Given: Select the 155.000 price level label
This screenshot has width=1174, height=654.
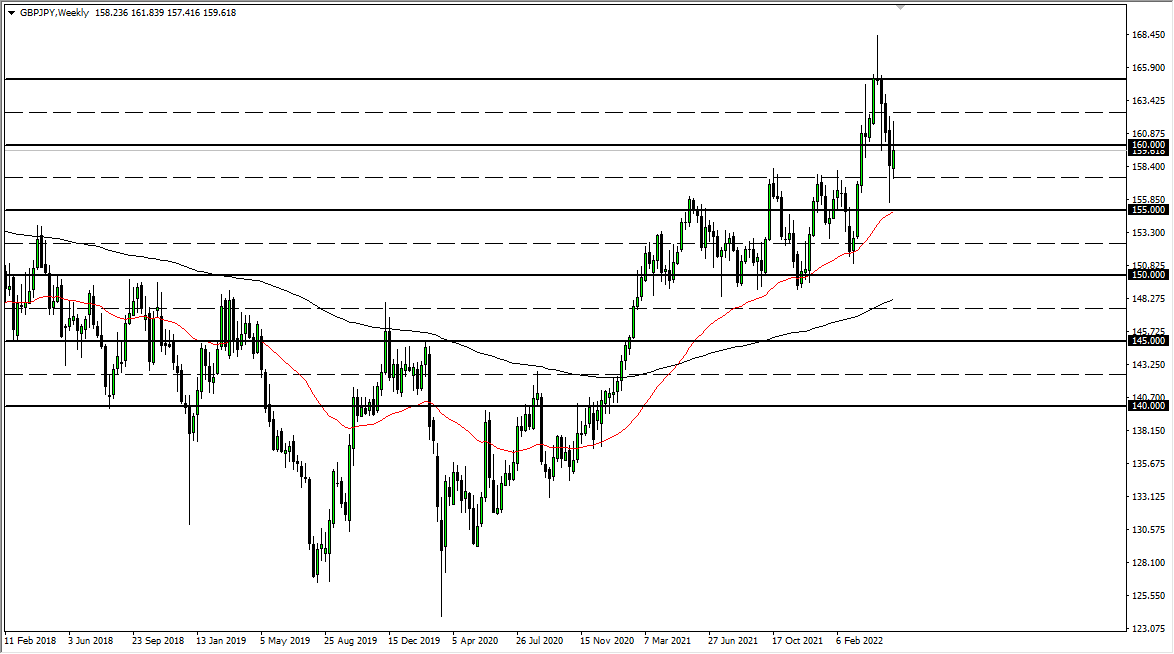Looking at the screenshot, I should pyautogui.click(x=1146, y=211).
